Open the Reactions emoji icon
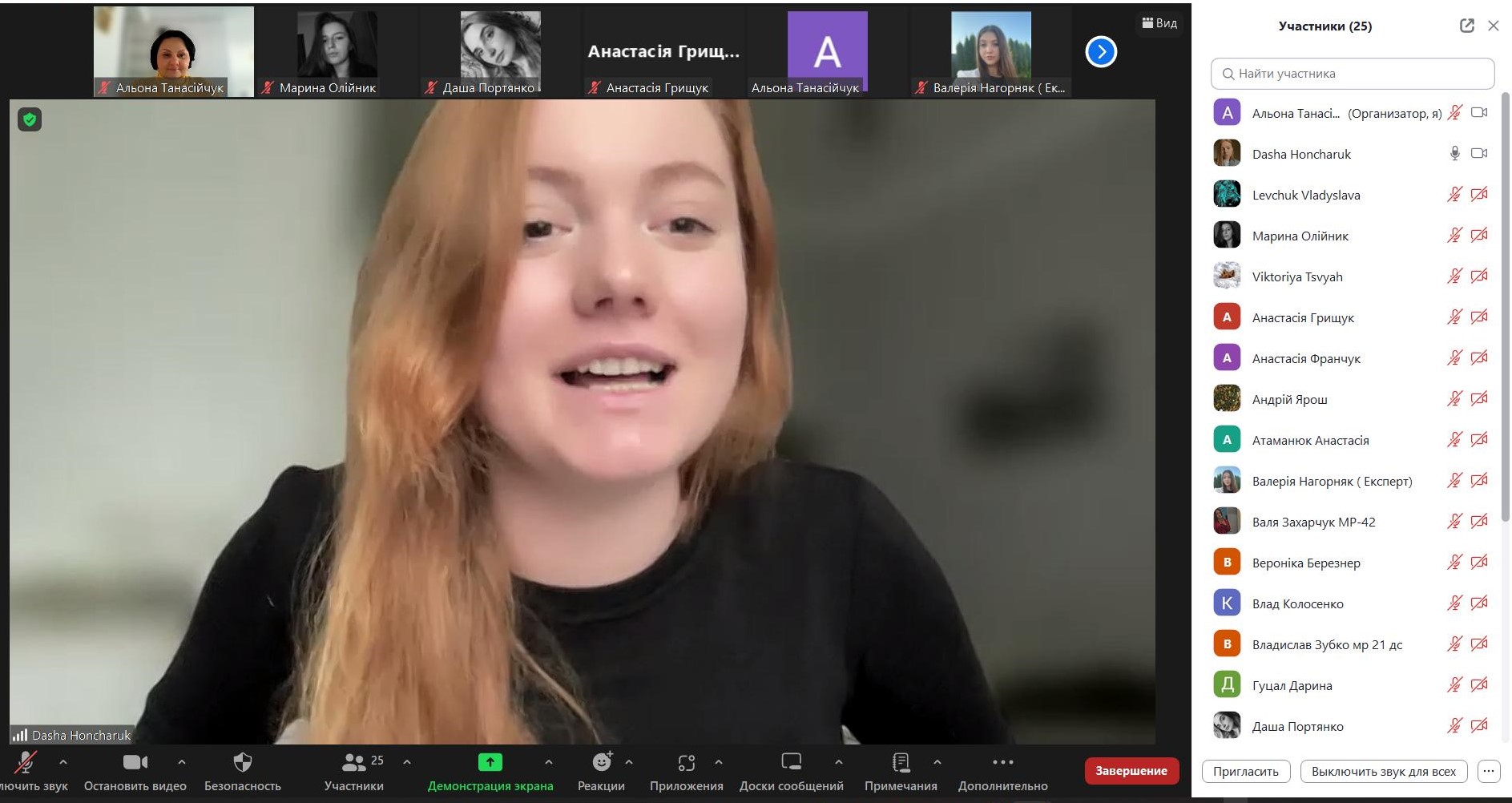 (x=602, y=762)
